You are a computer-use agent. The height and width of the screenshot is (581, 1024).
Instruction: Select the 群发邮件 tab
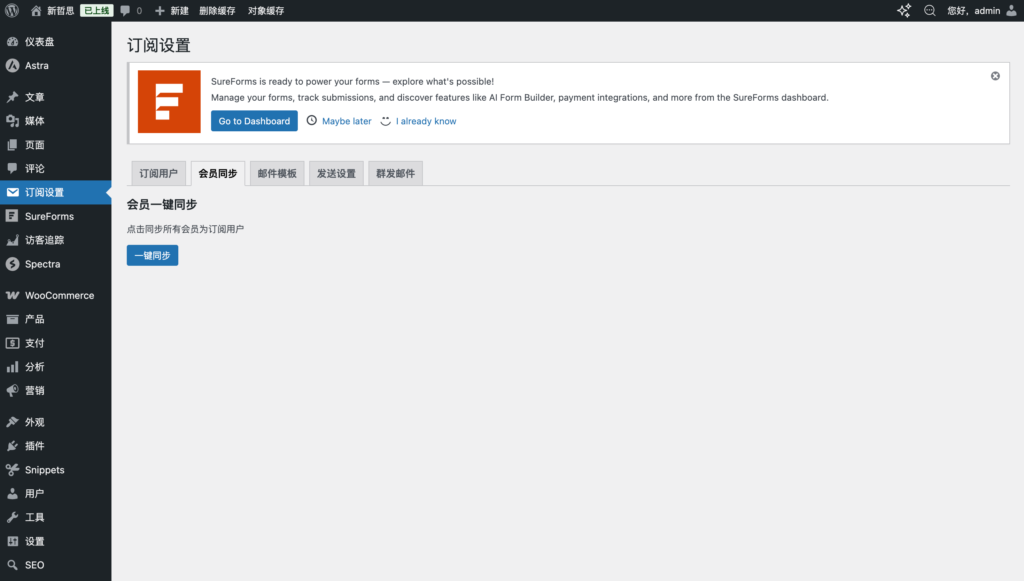click(x=395, y=173)
